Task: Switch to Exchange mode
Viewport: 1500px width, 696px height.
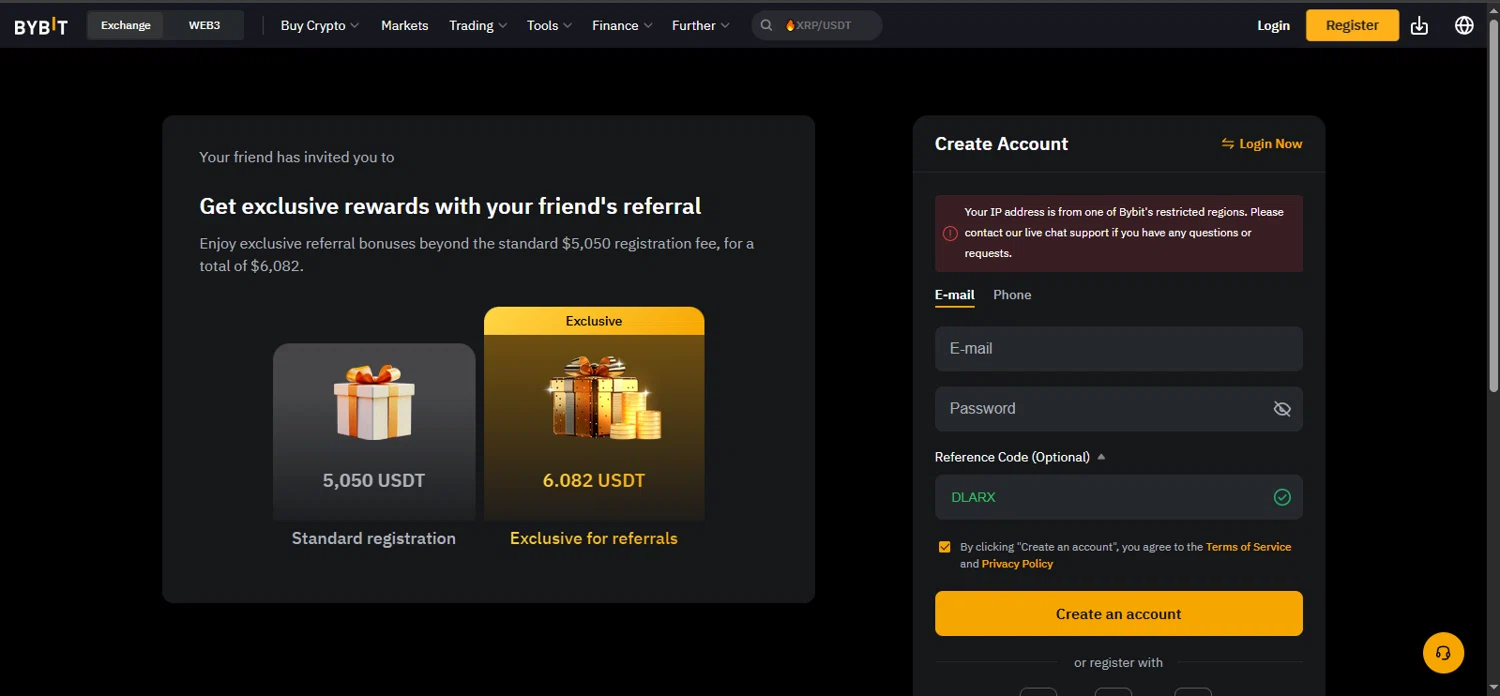Action: [x=126, y=26]
